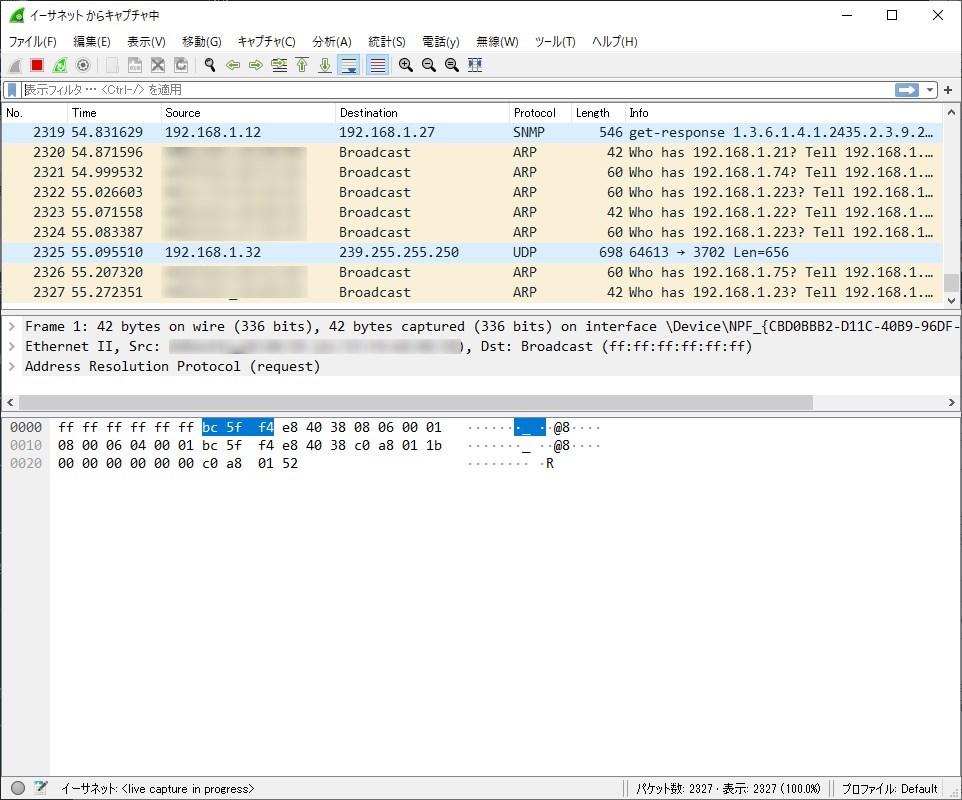Viewport: 962px width, 800px height.
Task: Click the expert information circle in status bar
Action: click(x=18, y=788)
